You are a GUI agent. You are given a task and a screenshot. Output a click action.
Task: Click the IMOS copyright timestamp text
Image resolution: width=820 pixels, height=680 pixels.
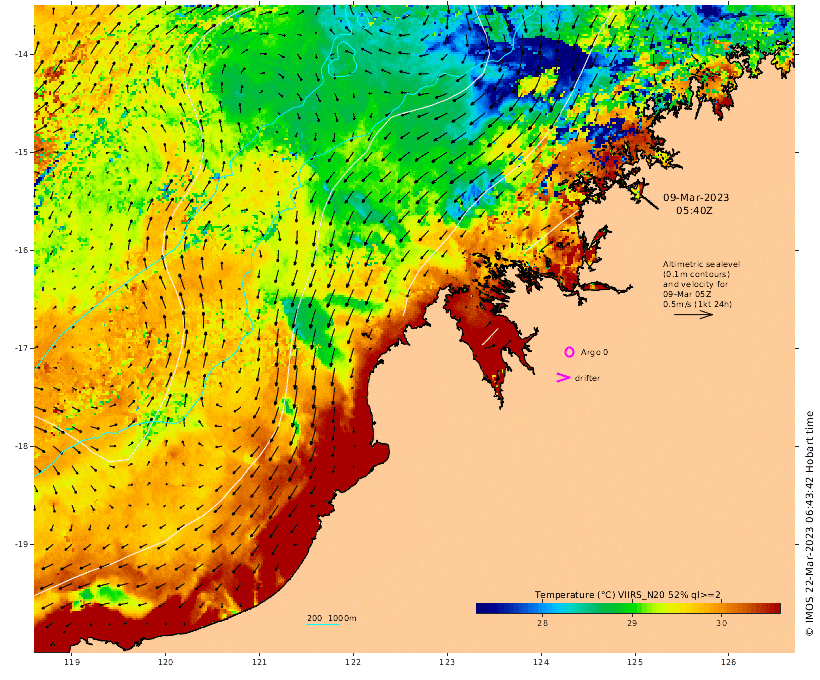tap(810, 524)
